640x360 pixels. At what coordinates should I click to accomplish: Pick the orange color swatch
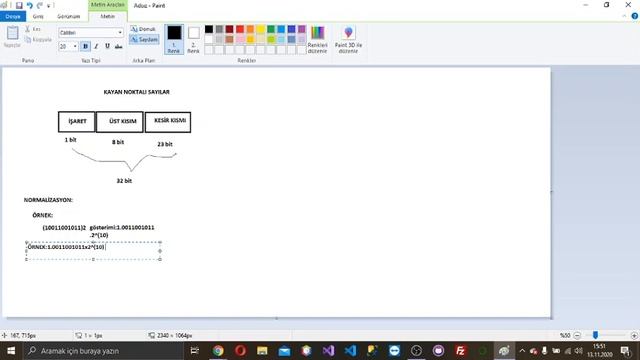[x=250, y=29]
